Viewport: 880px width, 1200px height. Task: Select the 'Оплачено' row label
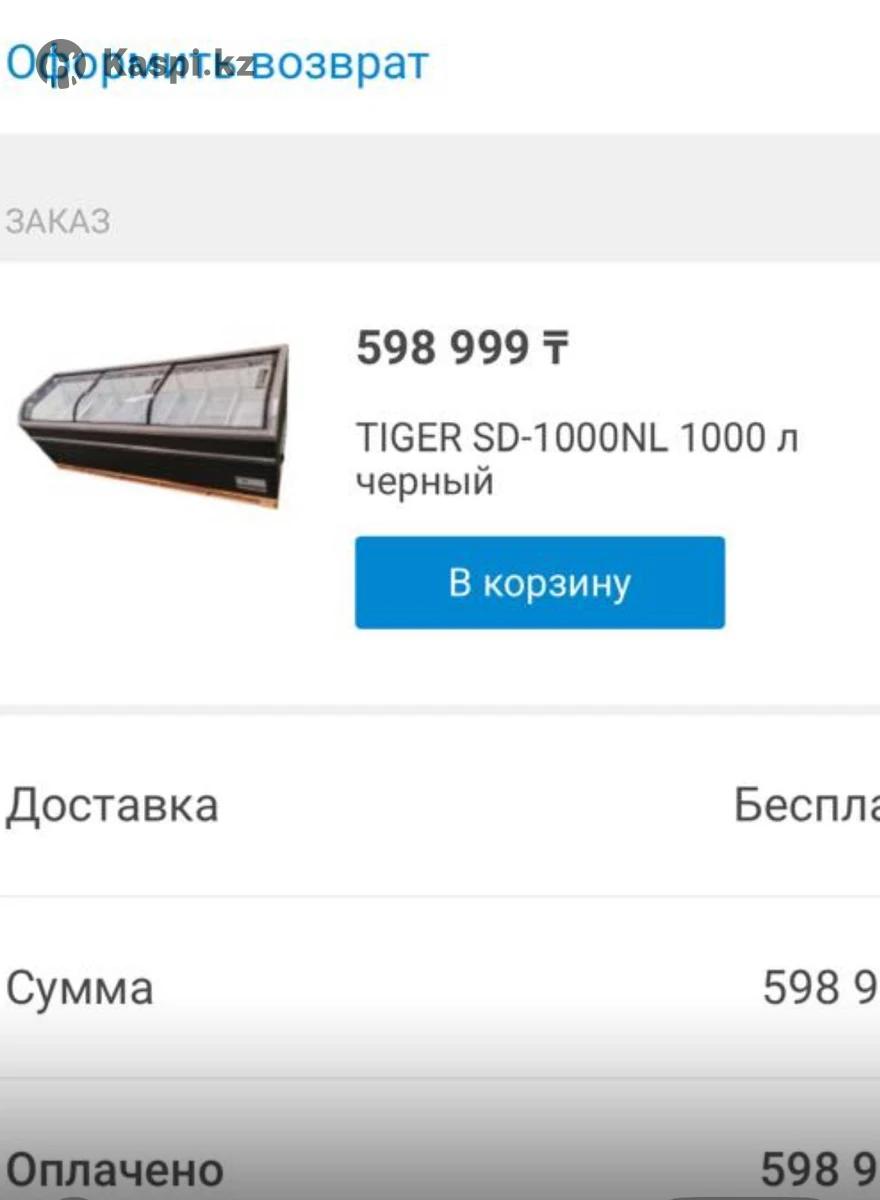(x=115, y=1170)
